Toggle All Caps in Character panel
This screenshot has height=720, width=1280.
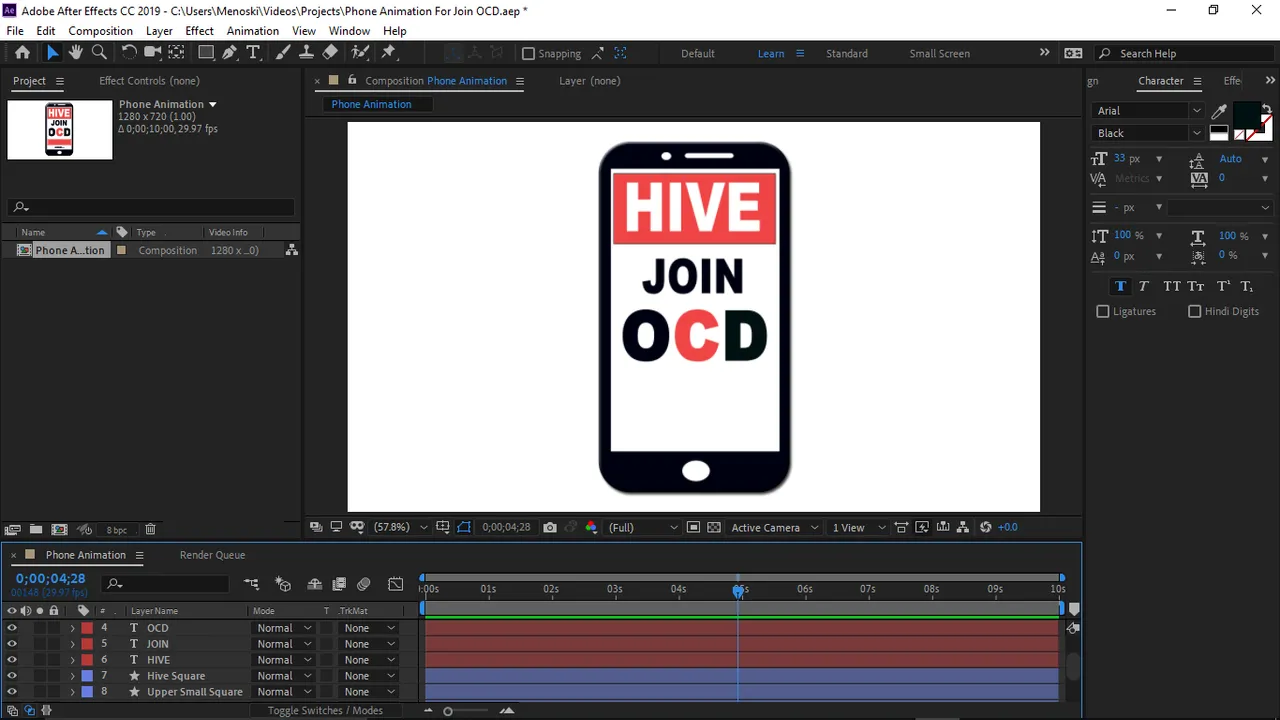pos(1172,286)
